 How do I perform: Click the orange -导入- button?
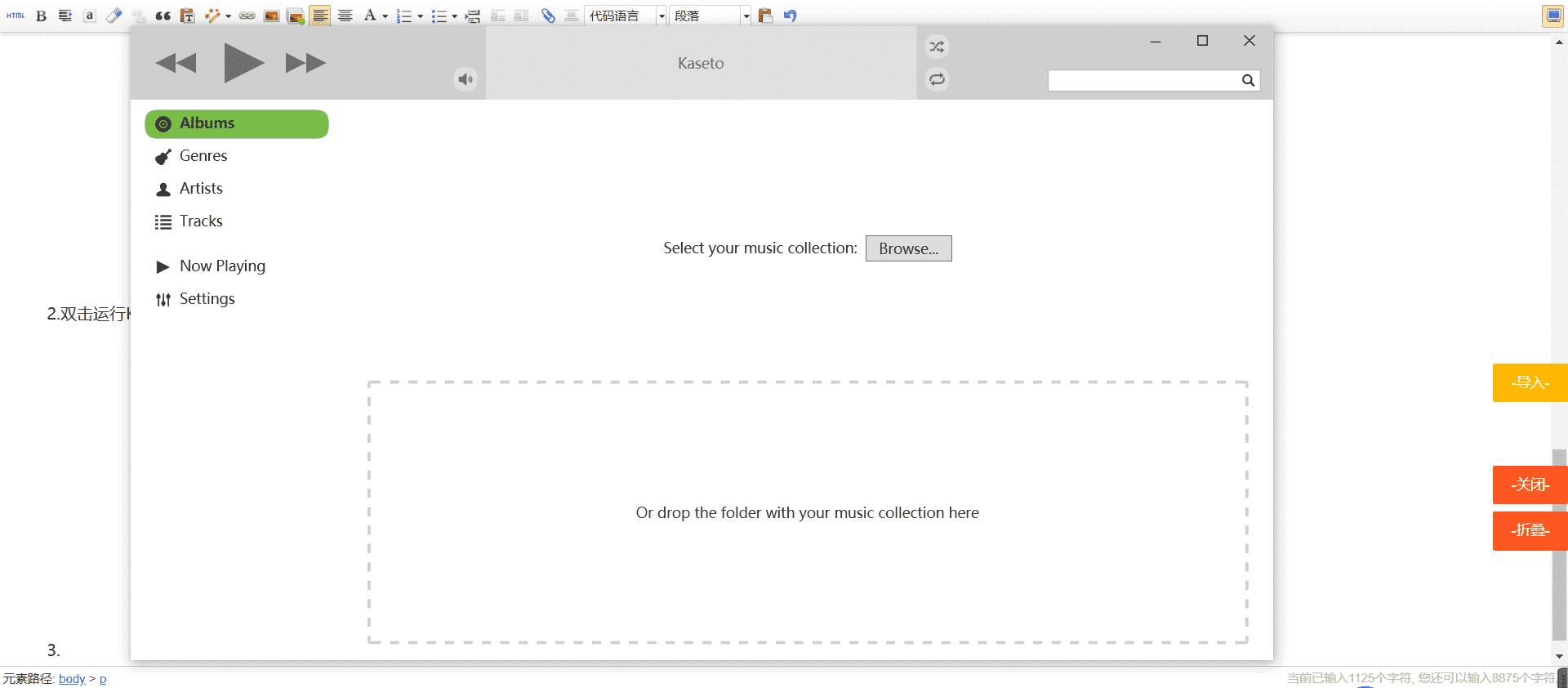(x=1530, y=382)
